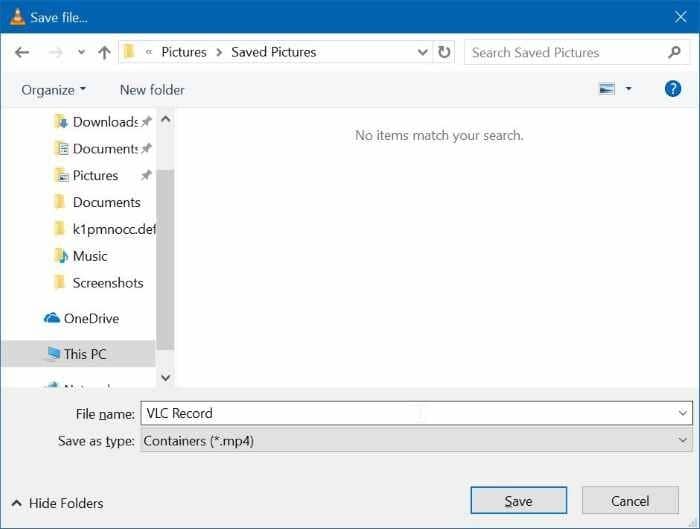
Task: Click the Save button
Action: click(x=518, y=500)
